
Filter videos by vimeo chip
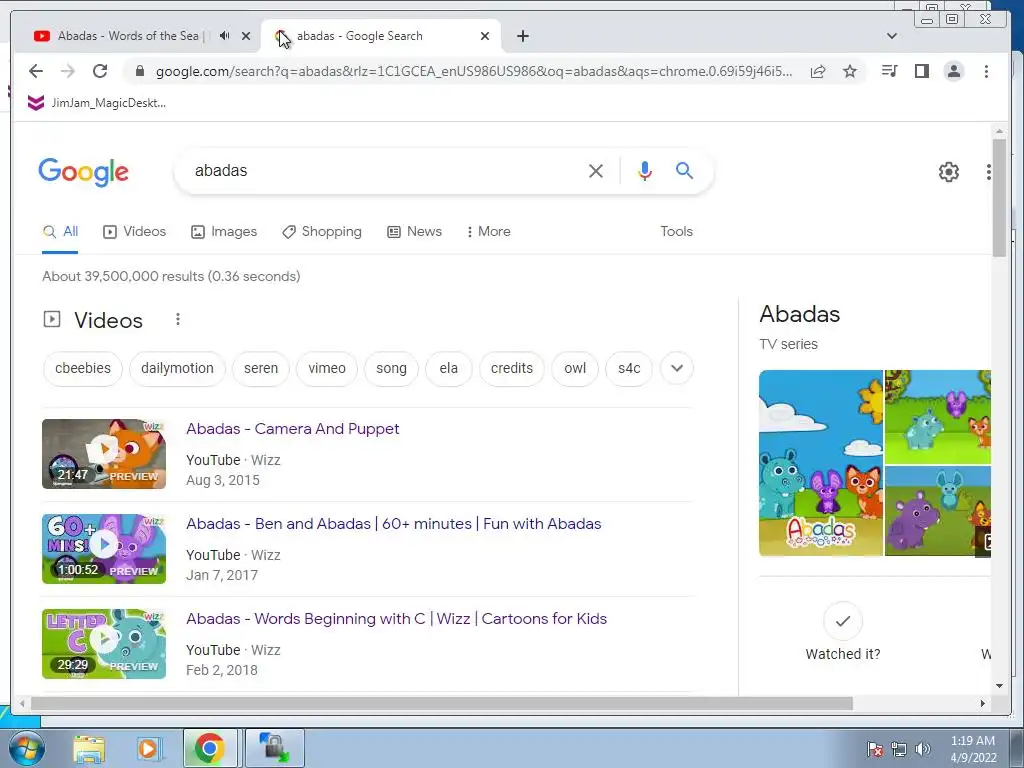click(x=327, y=368)
